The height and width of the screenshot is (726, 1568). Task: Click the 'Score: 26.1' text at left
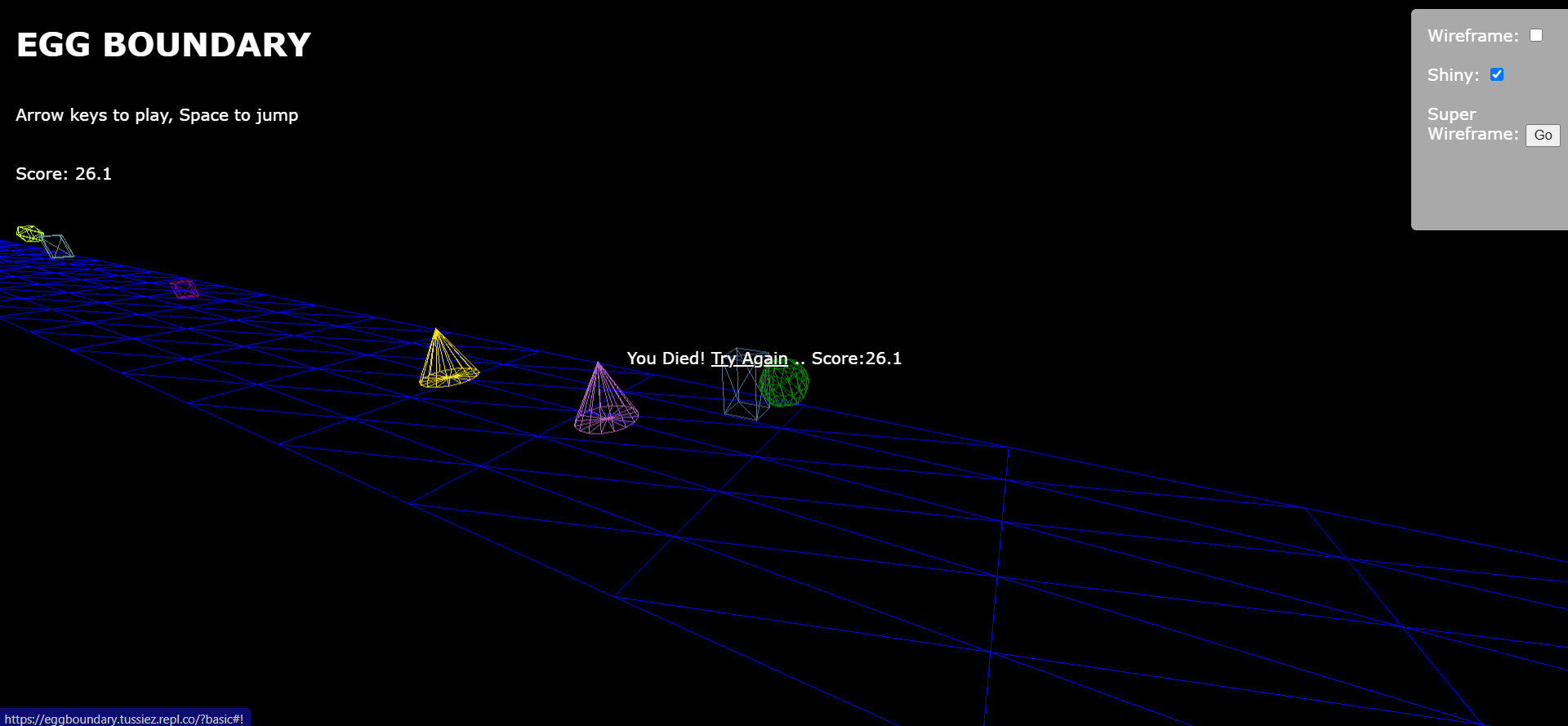pos(64,174)
